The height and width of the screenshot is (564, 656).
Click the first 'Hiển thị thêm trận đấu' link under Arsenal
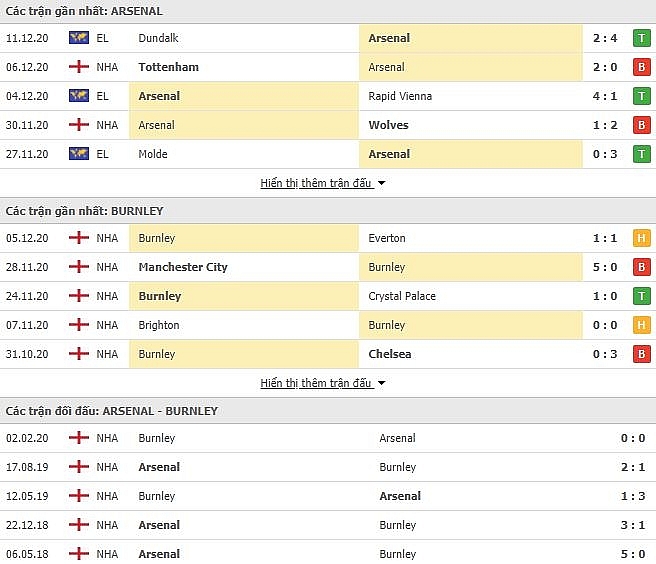316,184
